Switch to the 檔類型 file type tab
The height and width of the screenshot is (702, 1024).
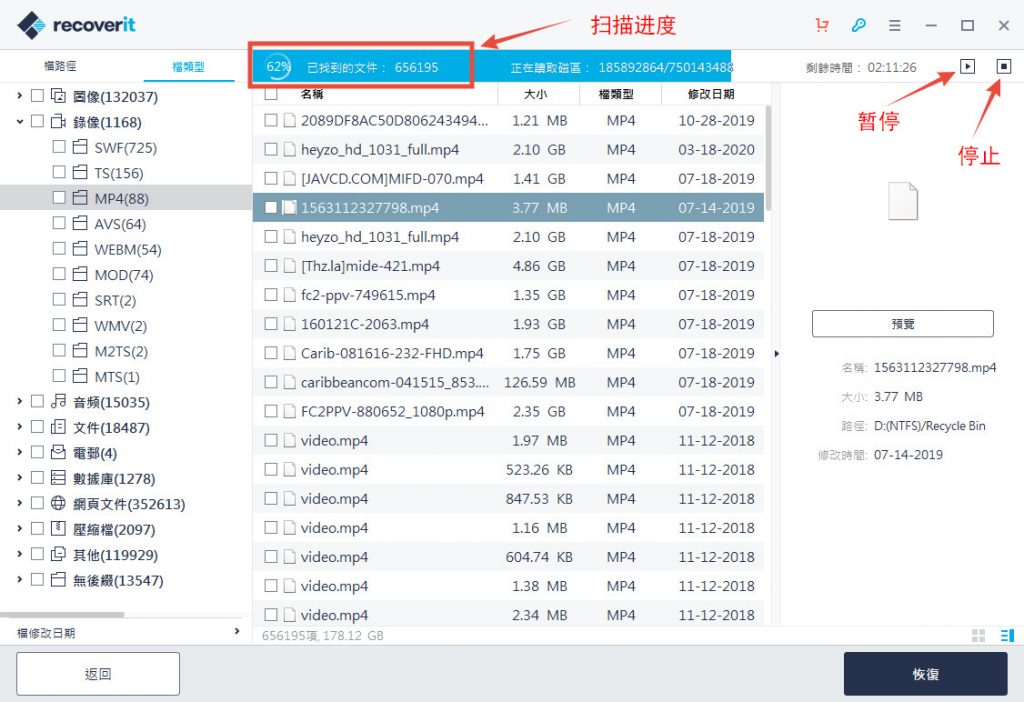[x=188, y=66]
